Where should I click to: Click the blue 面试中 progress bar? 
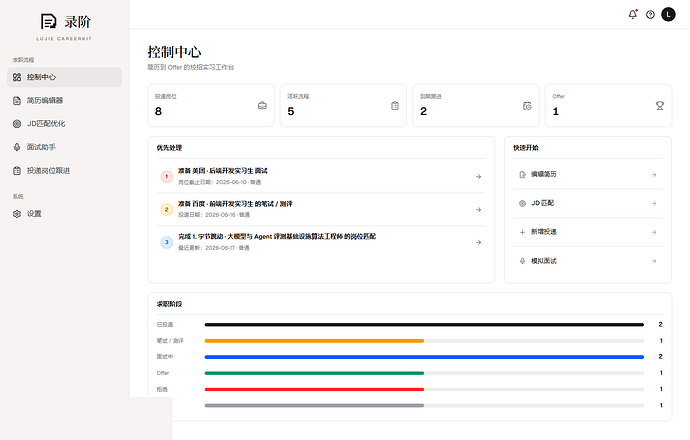click(x=424, y=357)
